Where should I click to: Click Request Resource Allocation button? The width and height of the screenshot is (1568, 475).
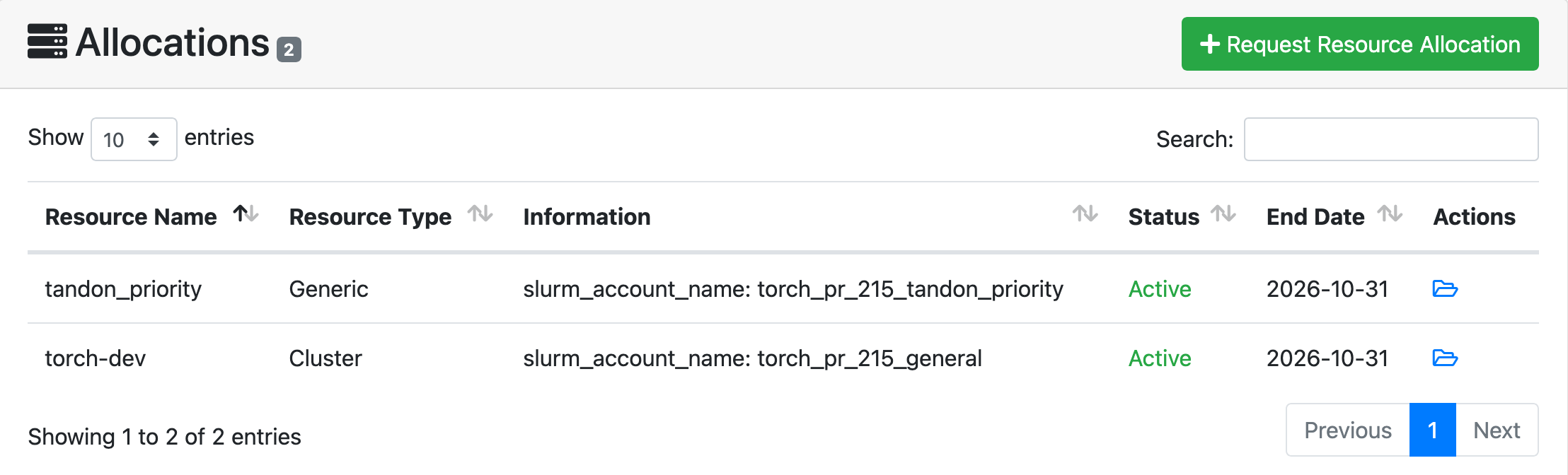pyautogui.click(x=1359, y=44)
